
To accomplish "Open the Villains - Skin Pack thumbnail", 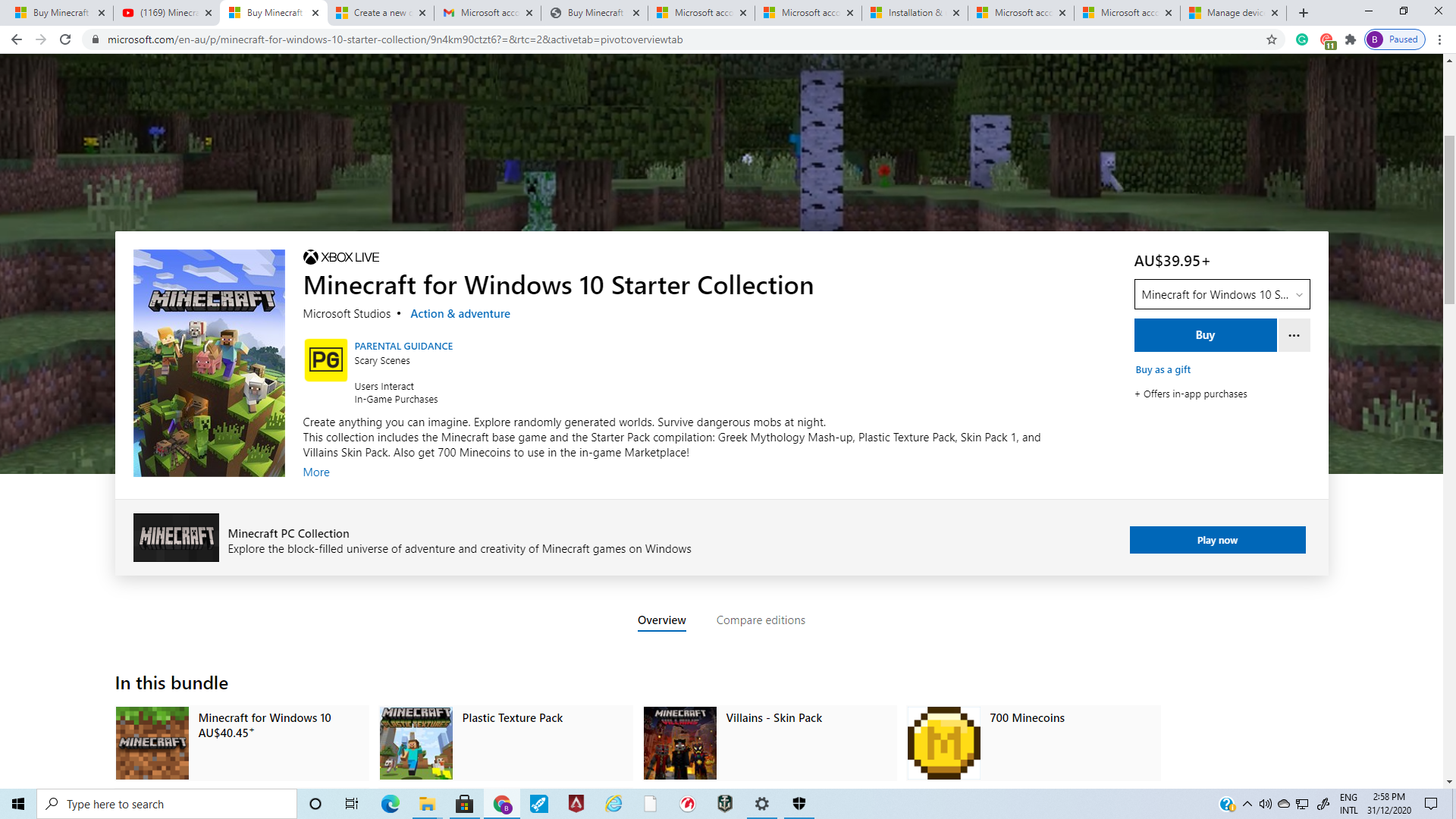I will [679, 743].
